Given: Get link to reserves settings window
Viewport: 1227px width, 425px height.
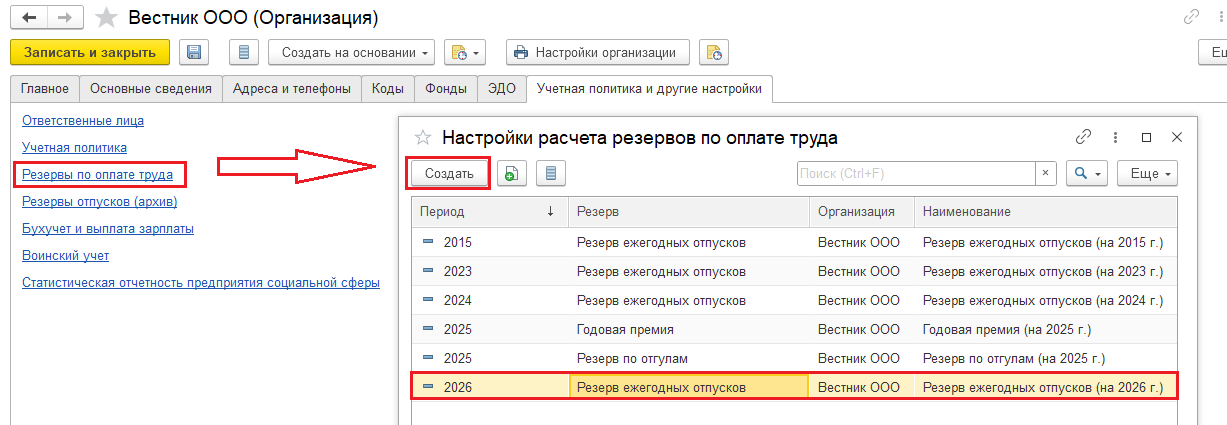Looking at the screenshot, I should pos(1083,137).
